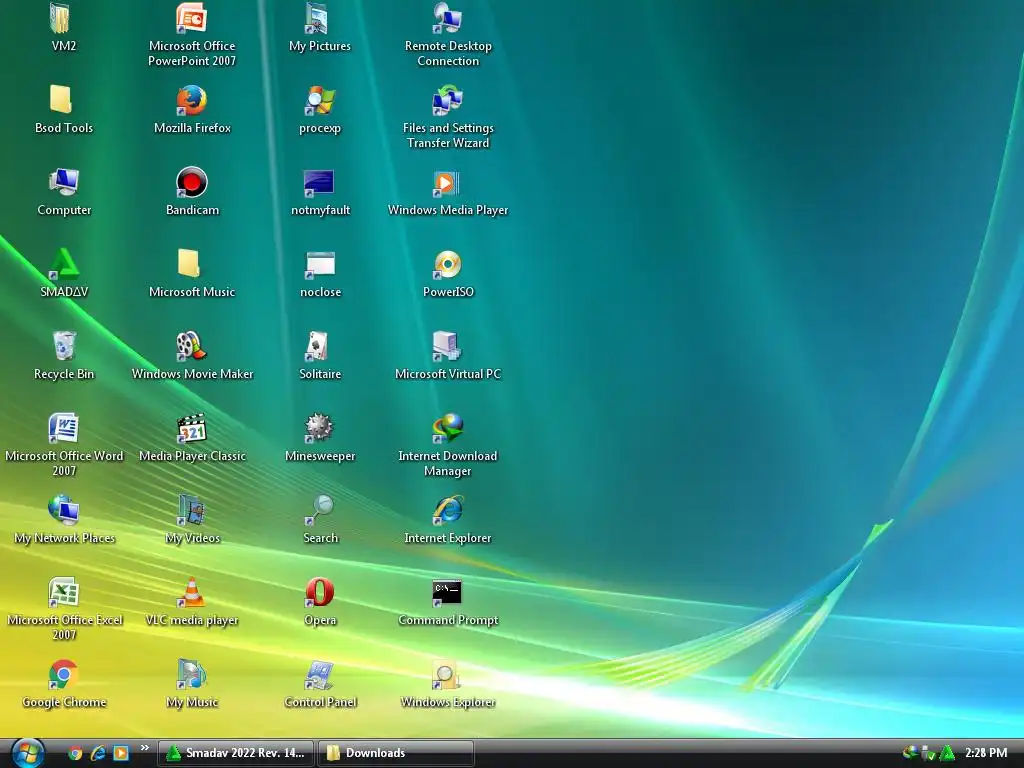Click Media Player quick launch icon
The width and height of the screenshot is (1024, 768).
pos(121,753)
